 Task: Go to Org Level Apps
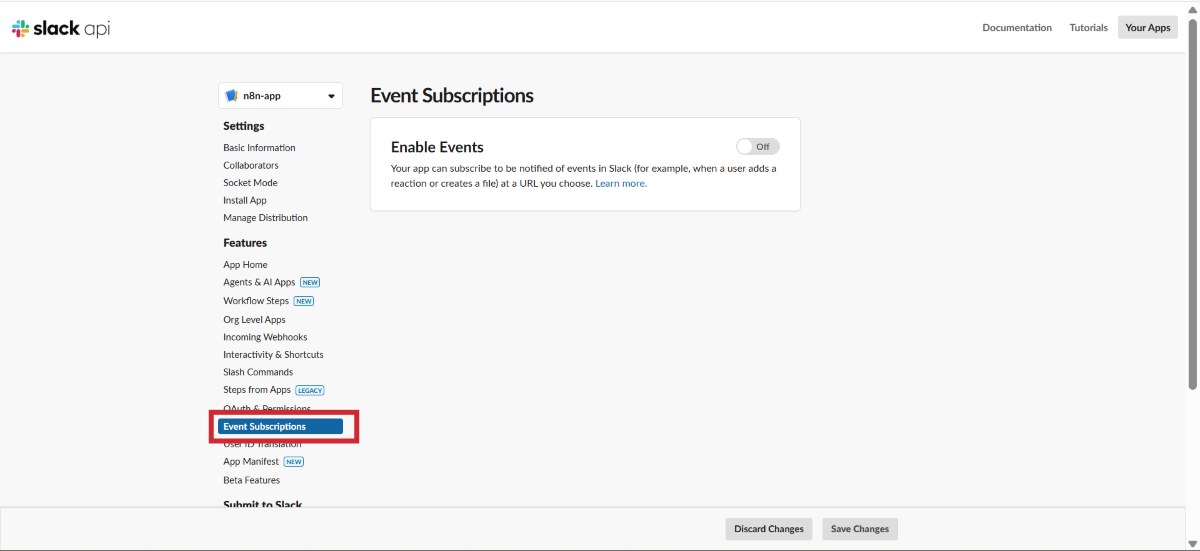[x=254, y=320]
